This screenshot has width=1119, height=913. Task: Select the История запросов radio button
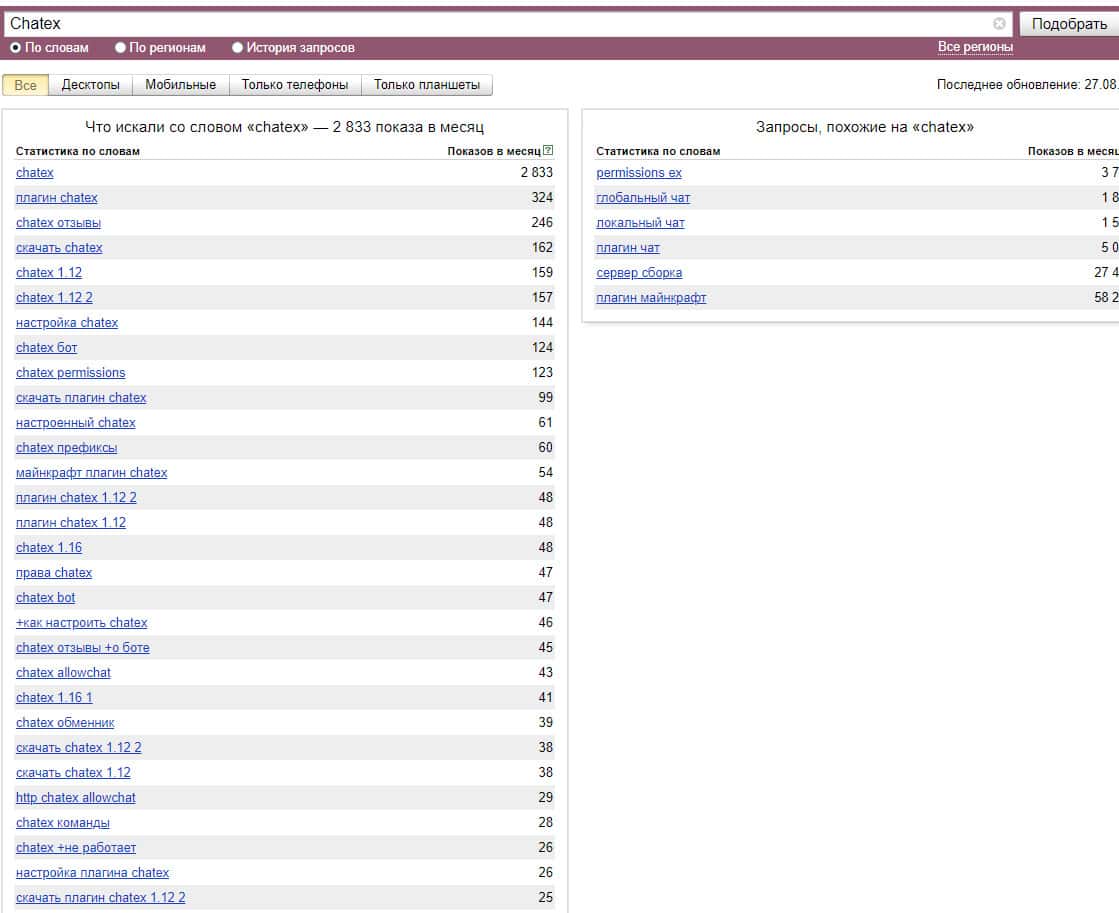[238, 47]
